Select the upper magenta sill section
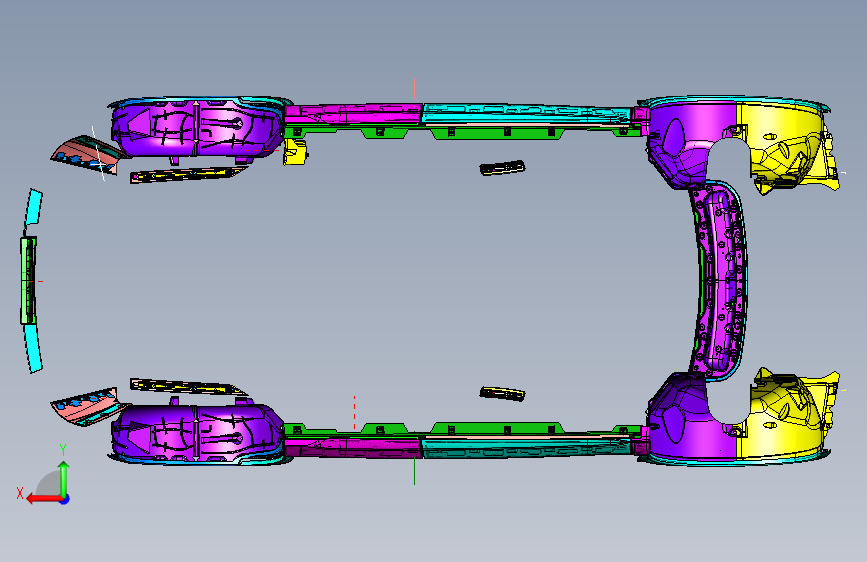The height and width of the screenshot is (562, 867). click(354, 114)
